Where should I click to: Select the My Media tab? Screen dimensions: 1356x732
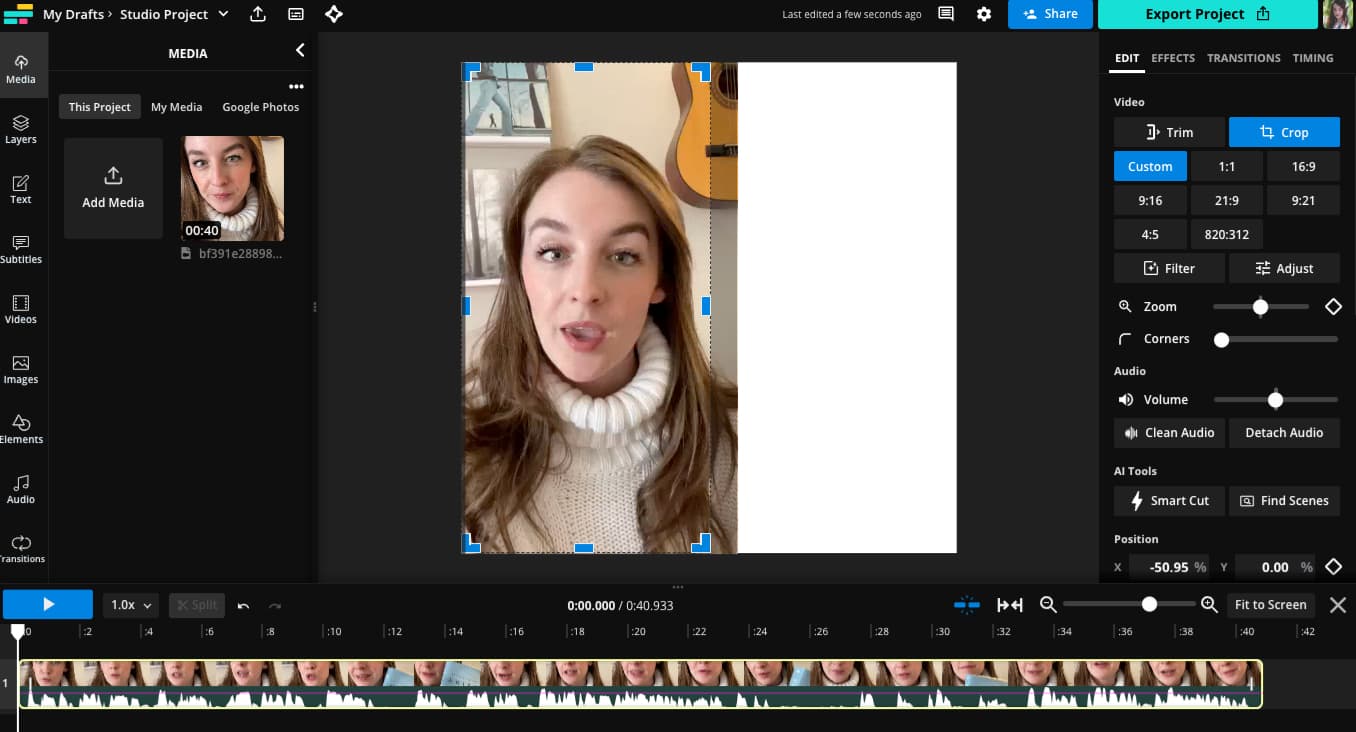pos(177,107)
